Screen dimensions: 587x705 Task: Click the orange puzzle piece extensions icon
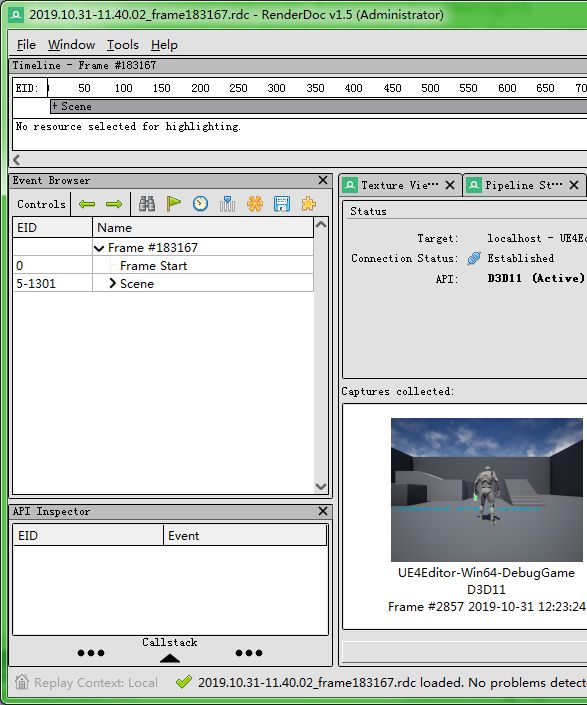pyautogui.click(x=309, y=204)
